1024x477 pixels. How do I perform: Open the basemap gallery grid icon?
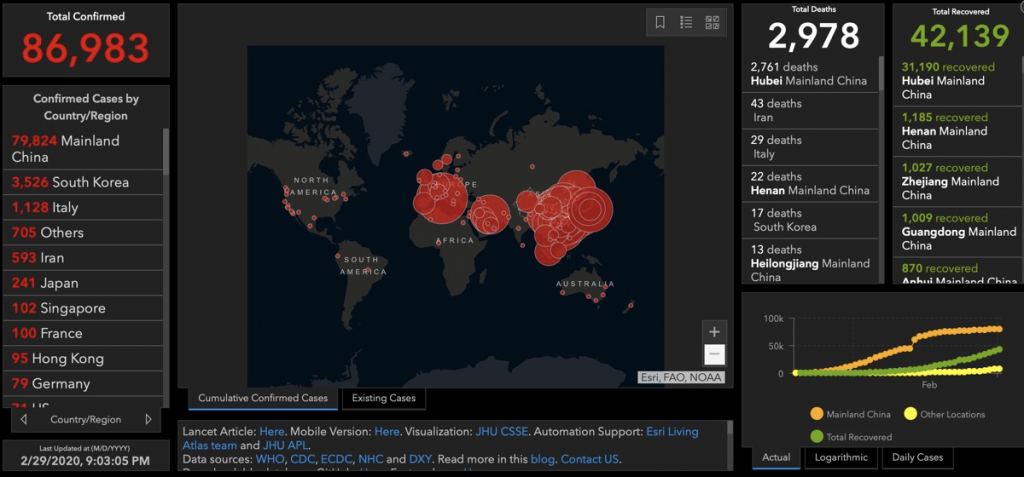pos(712,22)
